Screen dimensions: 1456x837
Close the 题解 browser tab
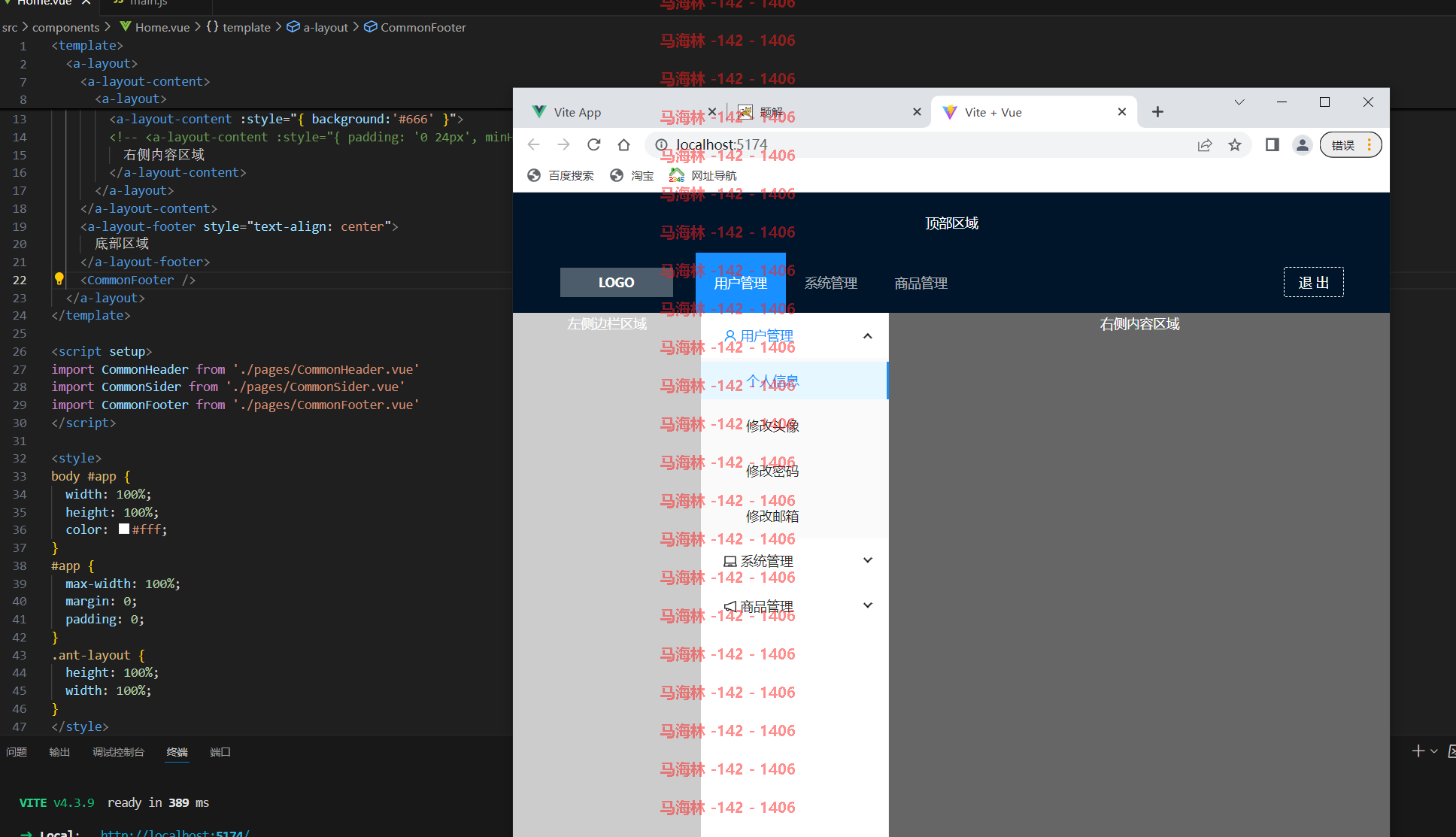[917, 112]
